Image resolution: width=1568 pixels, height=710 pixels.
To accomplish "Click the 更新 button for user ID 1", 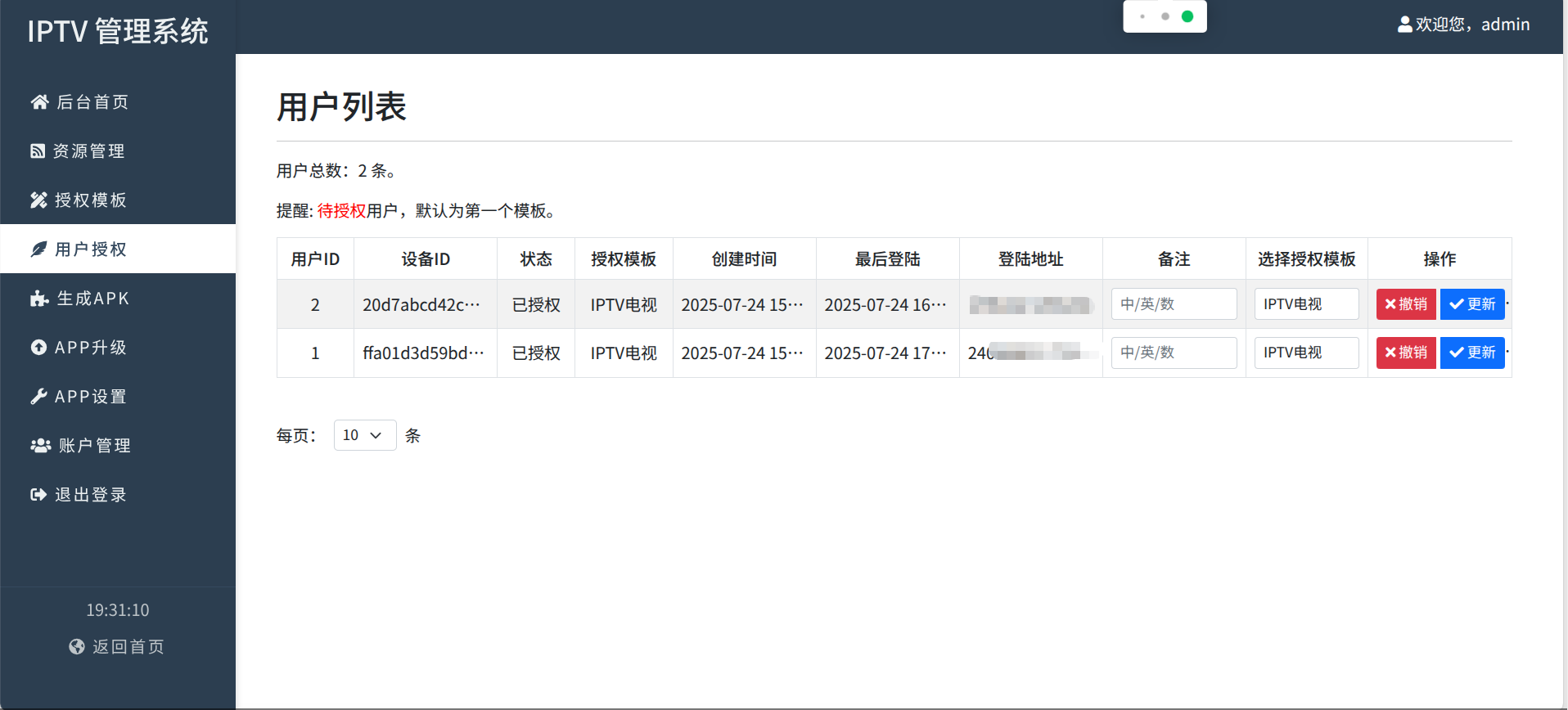I will click(1472, 353).
